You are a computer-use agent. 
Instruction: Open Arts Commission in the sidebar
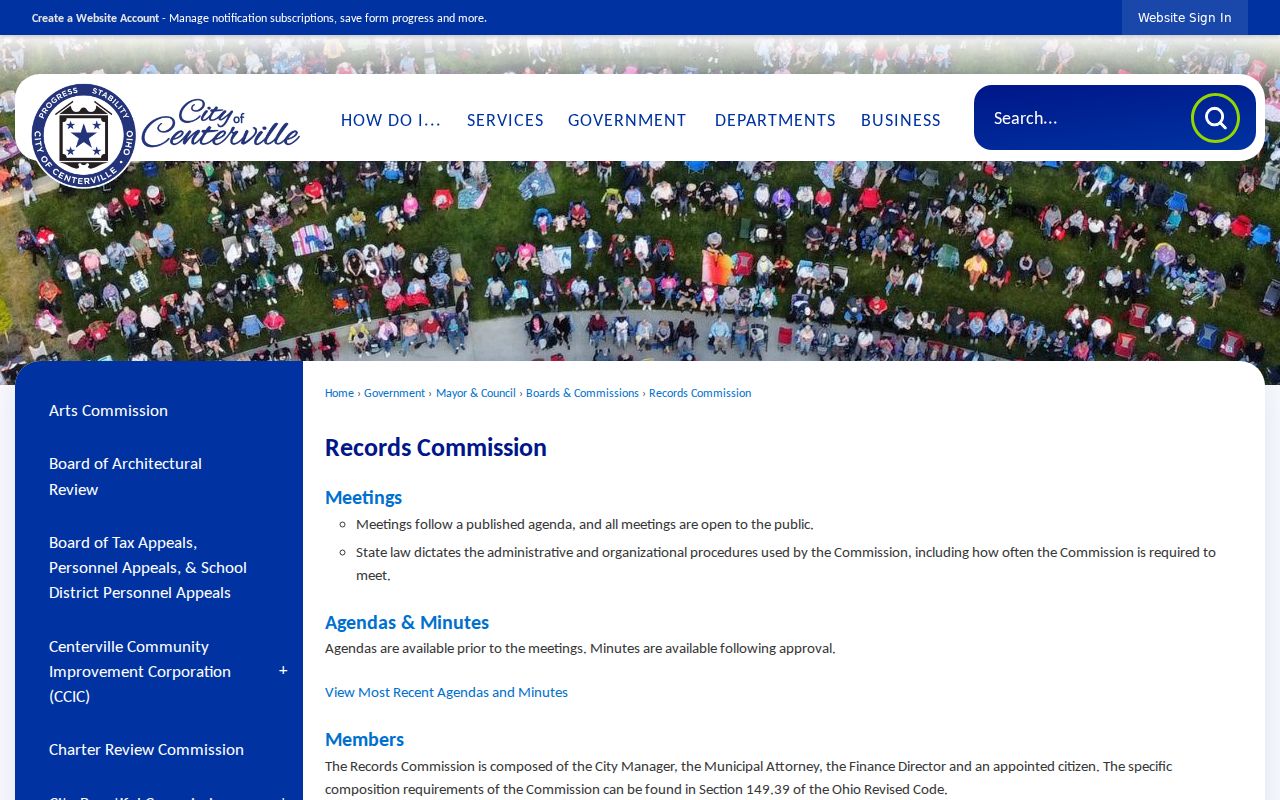pyautogui.click(x=108, y=411)
